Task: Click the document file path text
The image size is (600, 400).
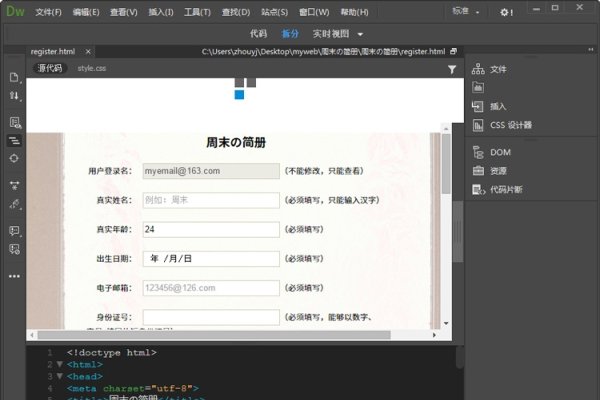Action: click(323, 52)
